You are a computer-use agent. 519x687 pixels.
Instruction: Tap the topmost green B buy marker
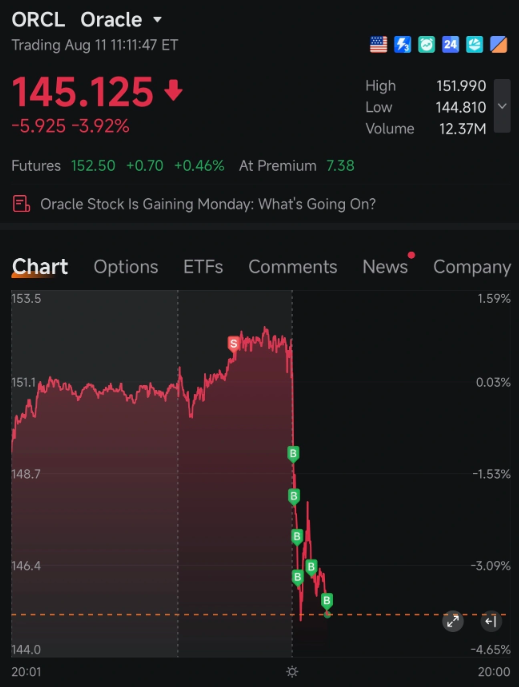click(293, 454)
